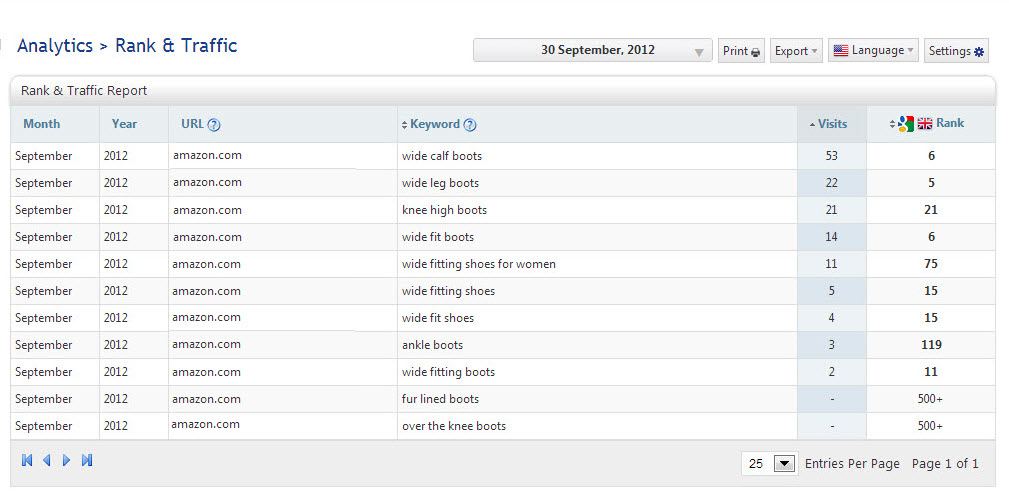Go to the previous results page
The image size is (1009, 491).
[x=46, y=460]
